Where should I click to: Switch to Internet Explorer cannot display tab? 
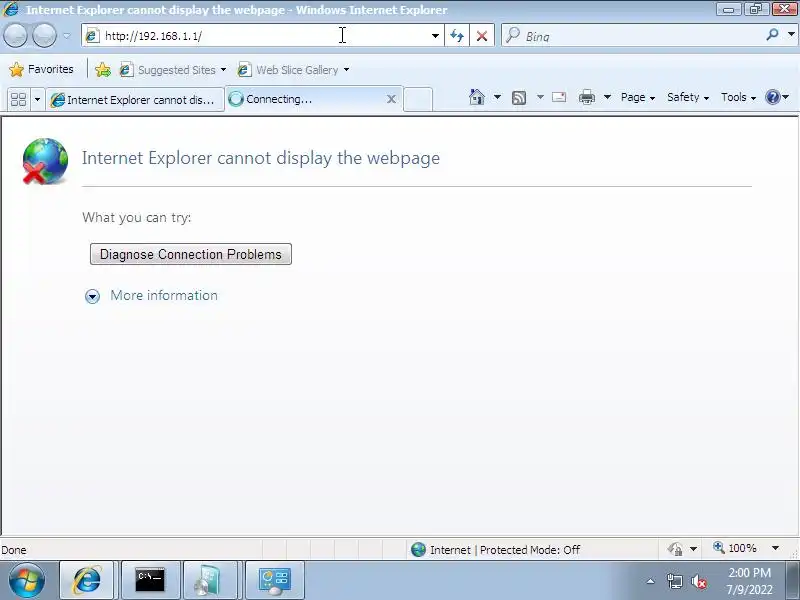135,99
